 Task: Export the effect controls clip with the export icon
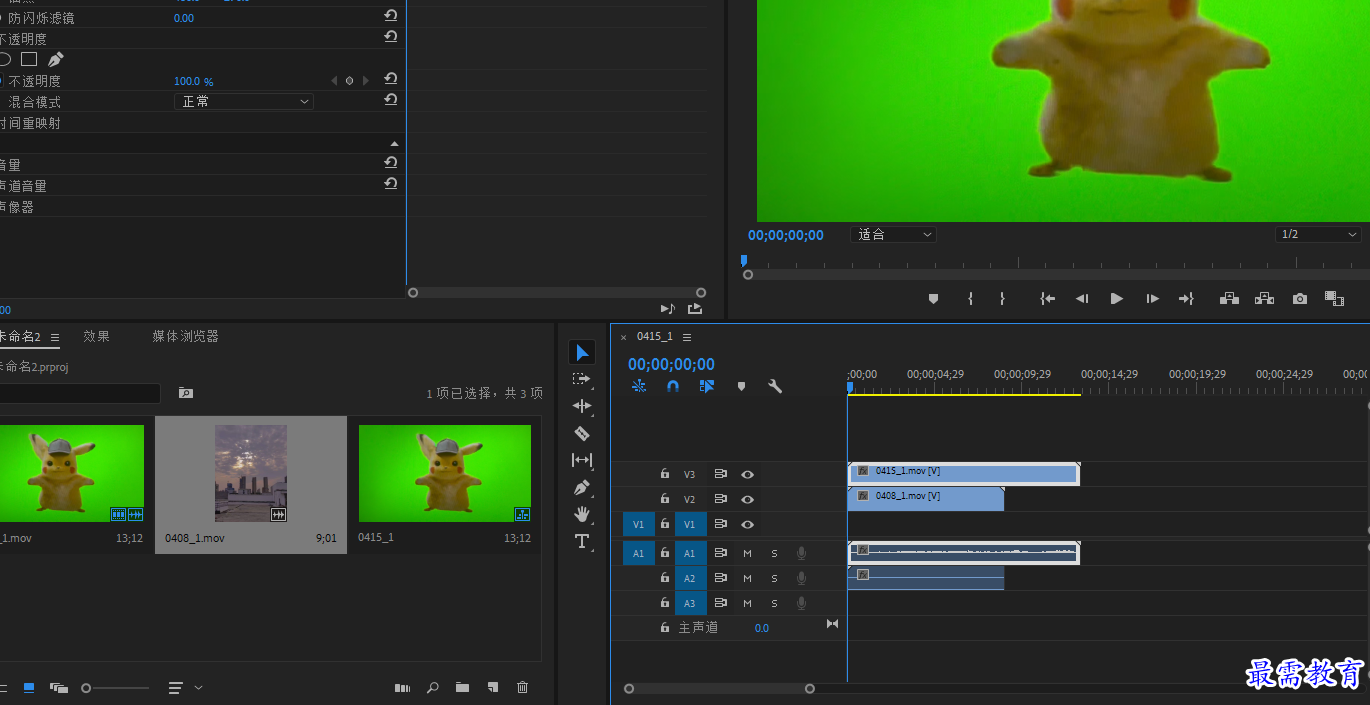695,309
